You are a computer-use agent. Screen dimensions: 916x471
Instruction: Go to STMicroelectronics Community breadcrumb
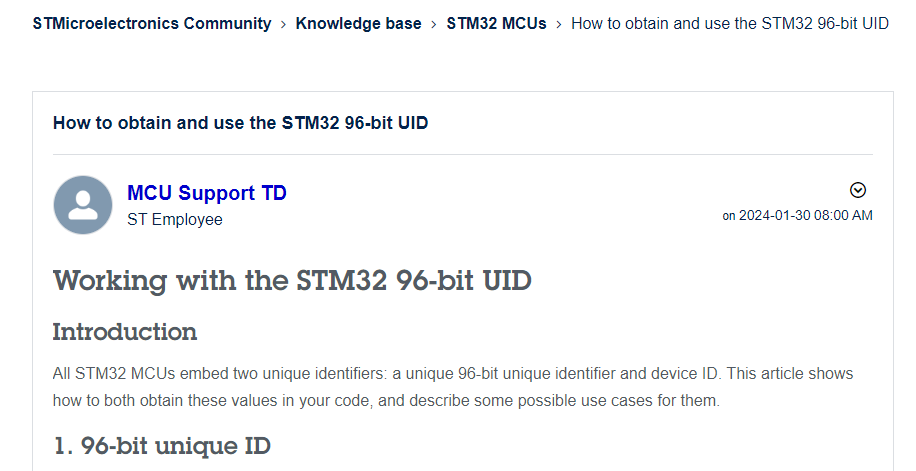(152, 24)
